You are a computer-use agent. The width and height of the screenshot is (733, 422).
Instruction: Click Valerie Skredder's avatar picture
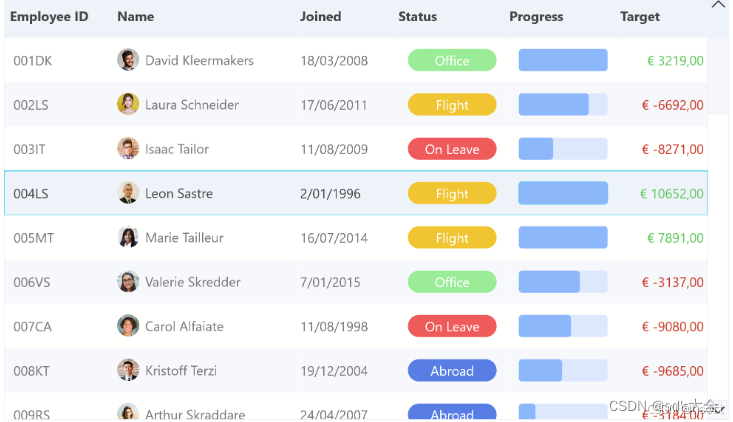(128, 282)
